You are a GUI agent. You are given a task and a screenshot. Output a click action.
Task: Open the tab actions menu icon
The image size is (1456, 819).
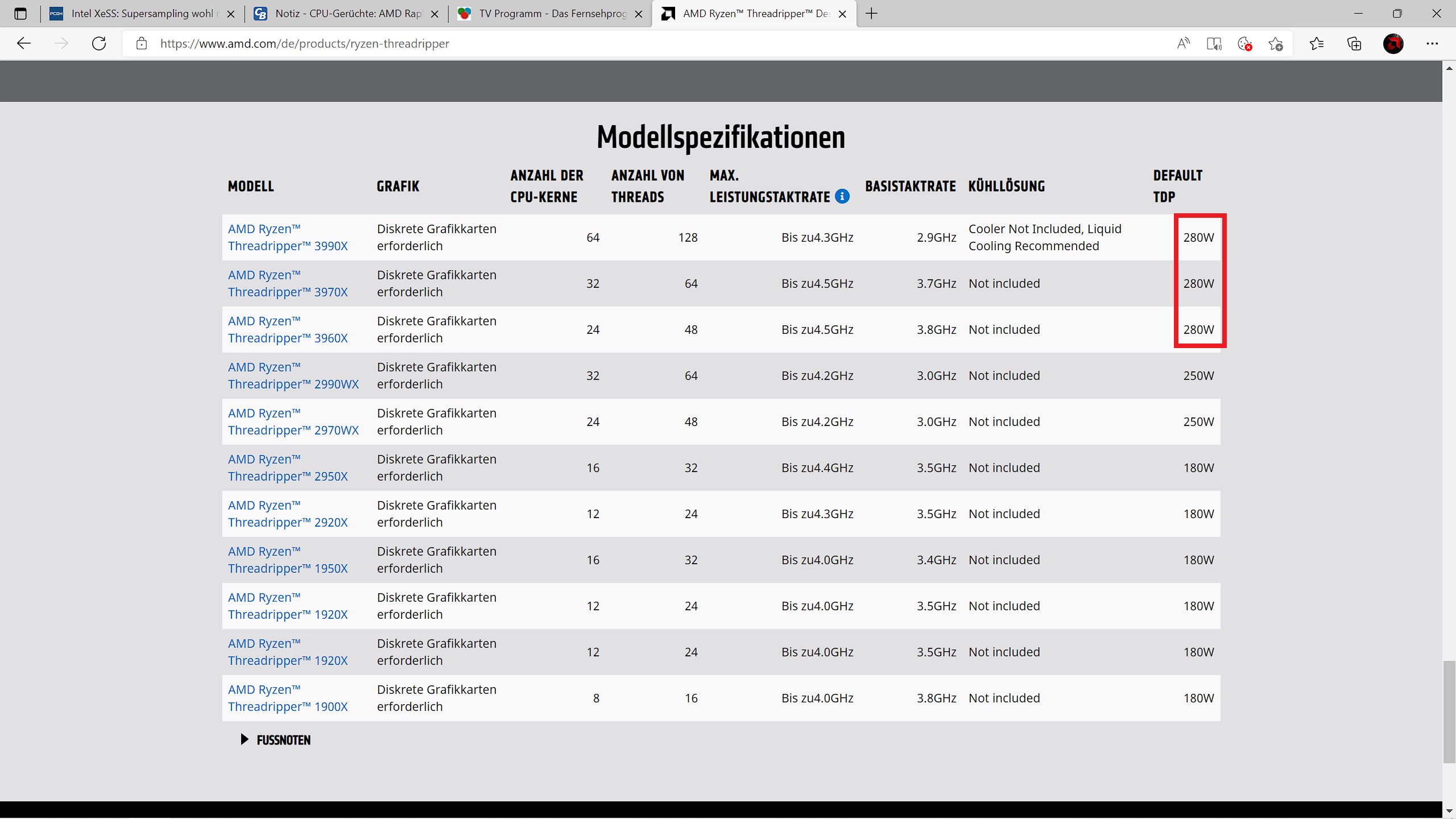click(20, 14)
